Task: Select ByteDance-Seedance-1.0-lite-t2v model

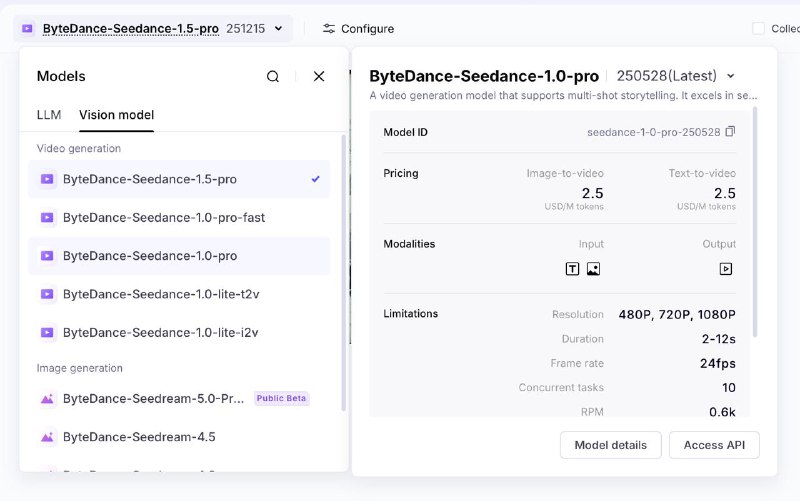Action: pos(179,294)
